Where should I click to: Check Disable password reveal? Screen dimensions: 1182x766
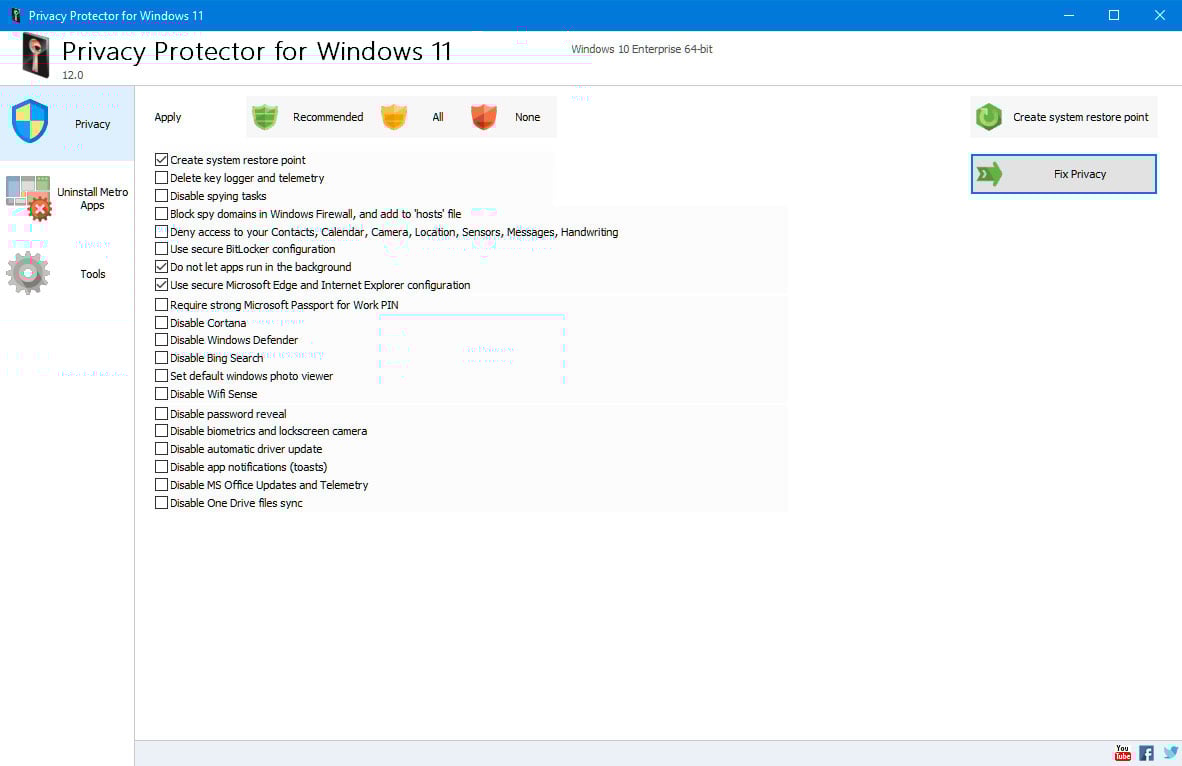pos(161,414)
